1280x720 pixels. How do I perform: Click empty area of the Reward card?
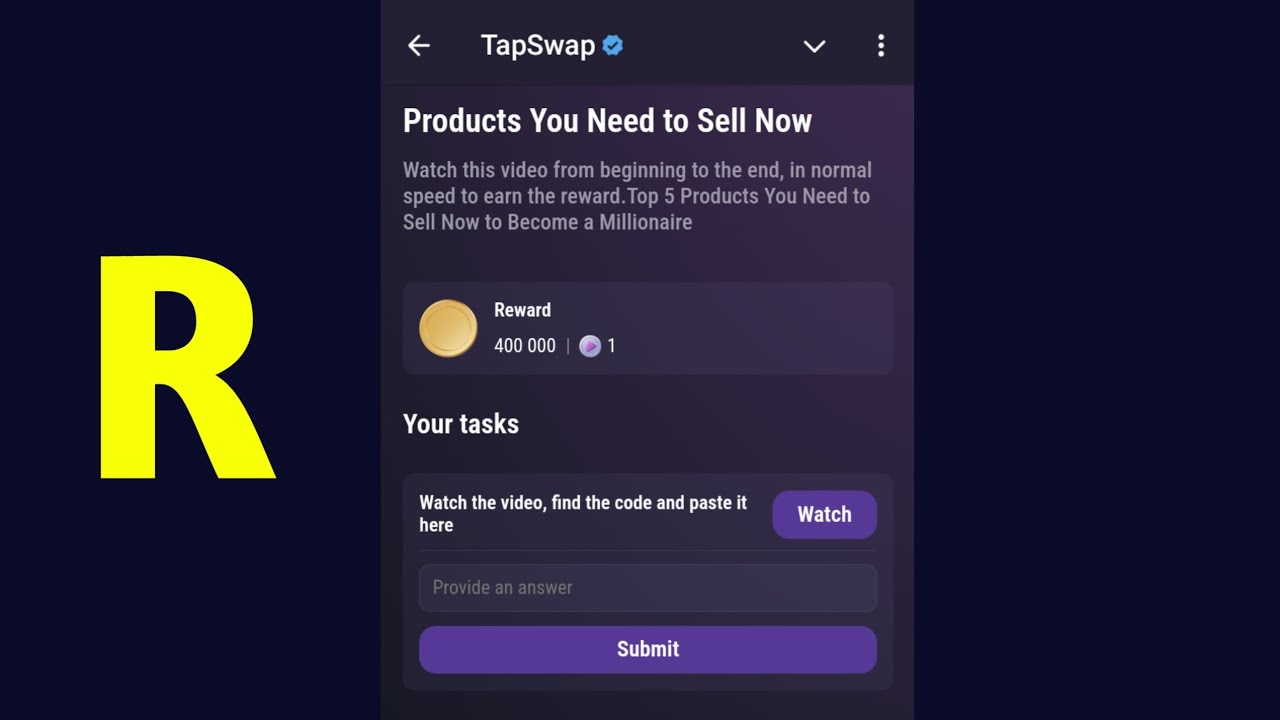760,328
